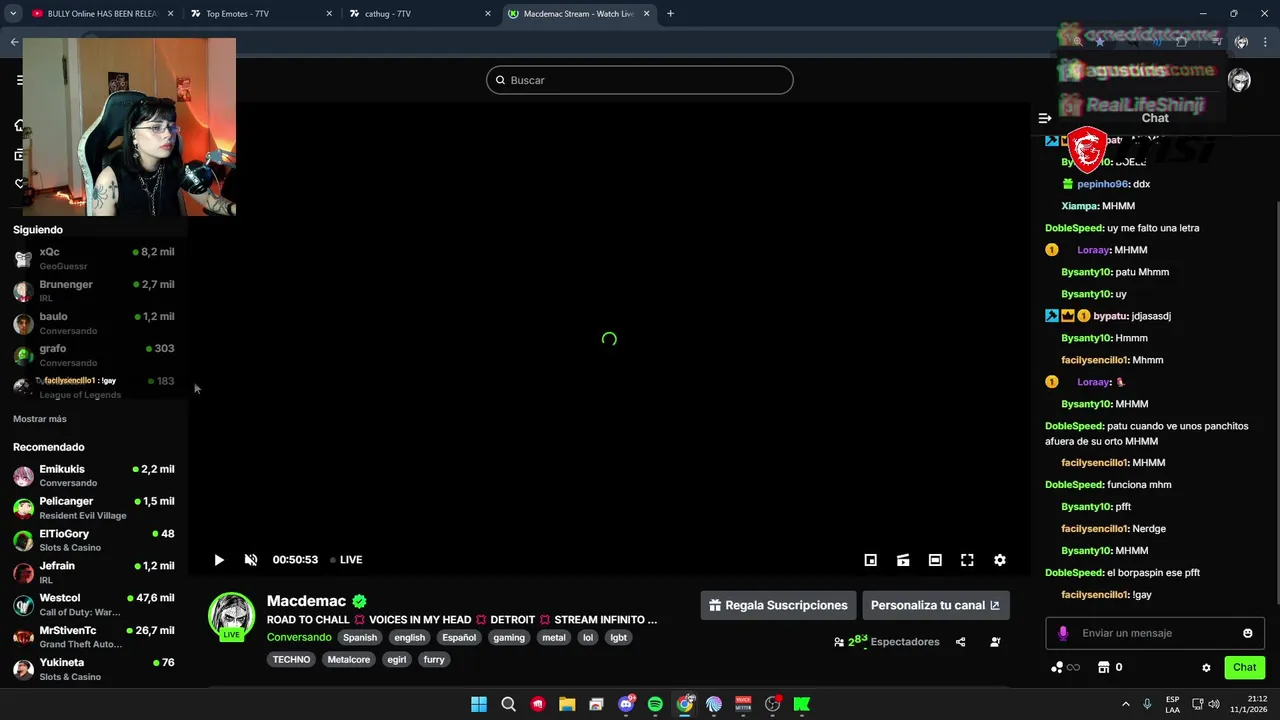The height and width of the screenshot is (720, 1280).
Task: Enter fullscreen mode in the player
Action: (x=967, y=560)
